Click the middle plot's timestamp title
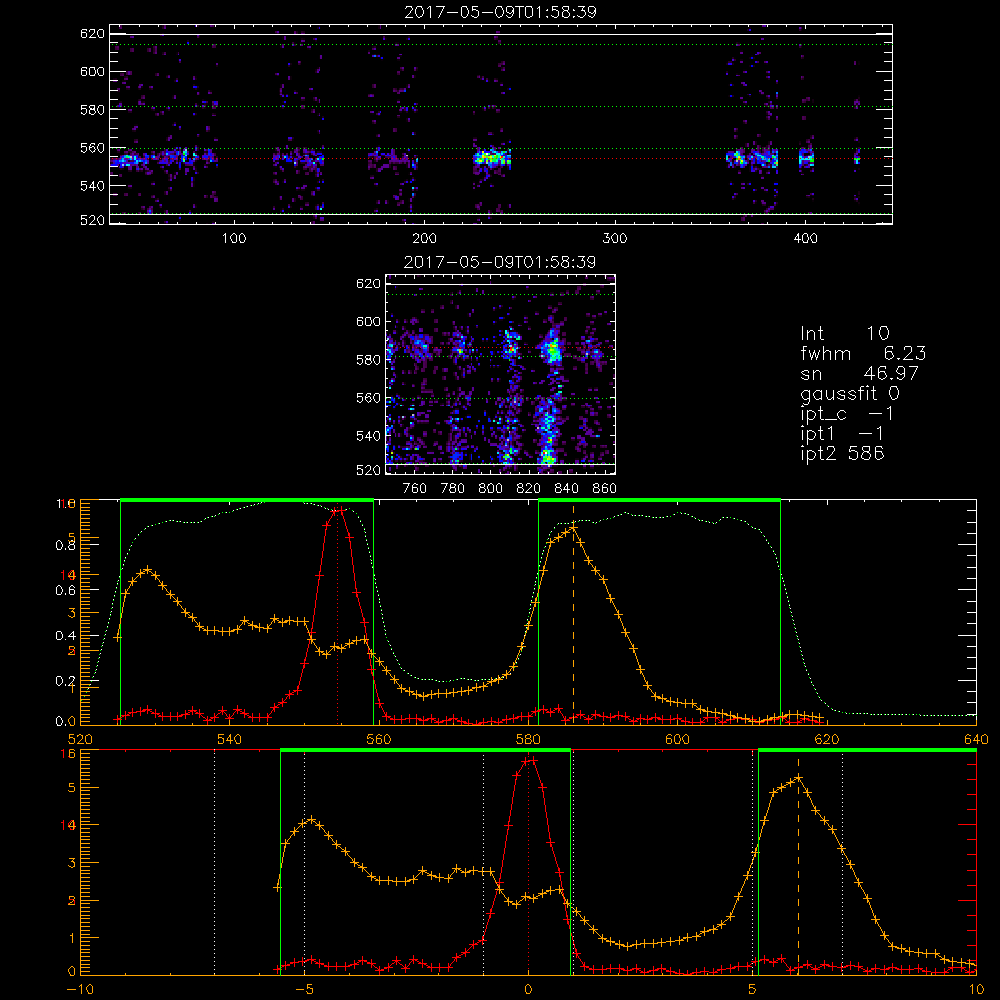The image size is (1000, 1000). (x=500, y=261)
